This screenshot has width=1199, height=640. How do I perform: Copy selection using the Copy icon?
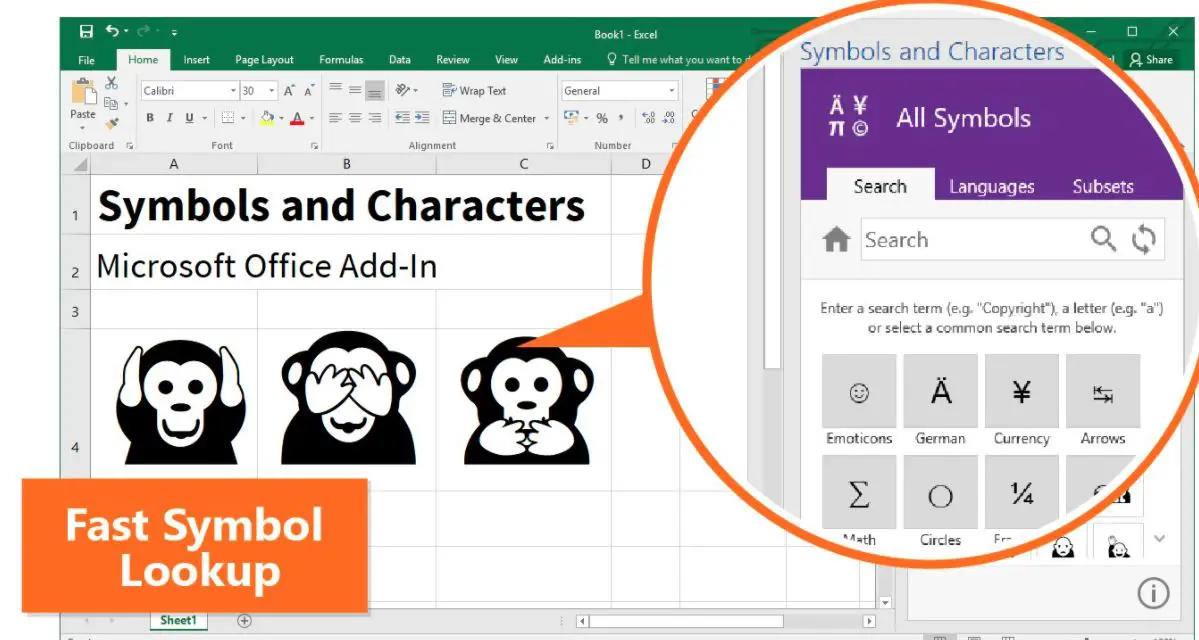110,103
